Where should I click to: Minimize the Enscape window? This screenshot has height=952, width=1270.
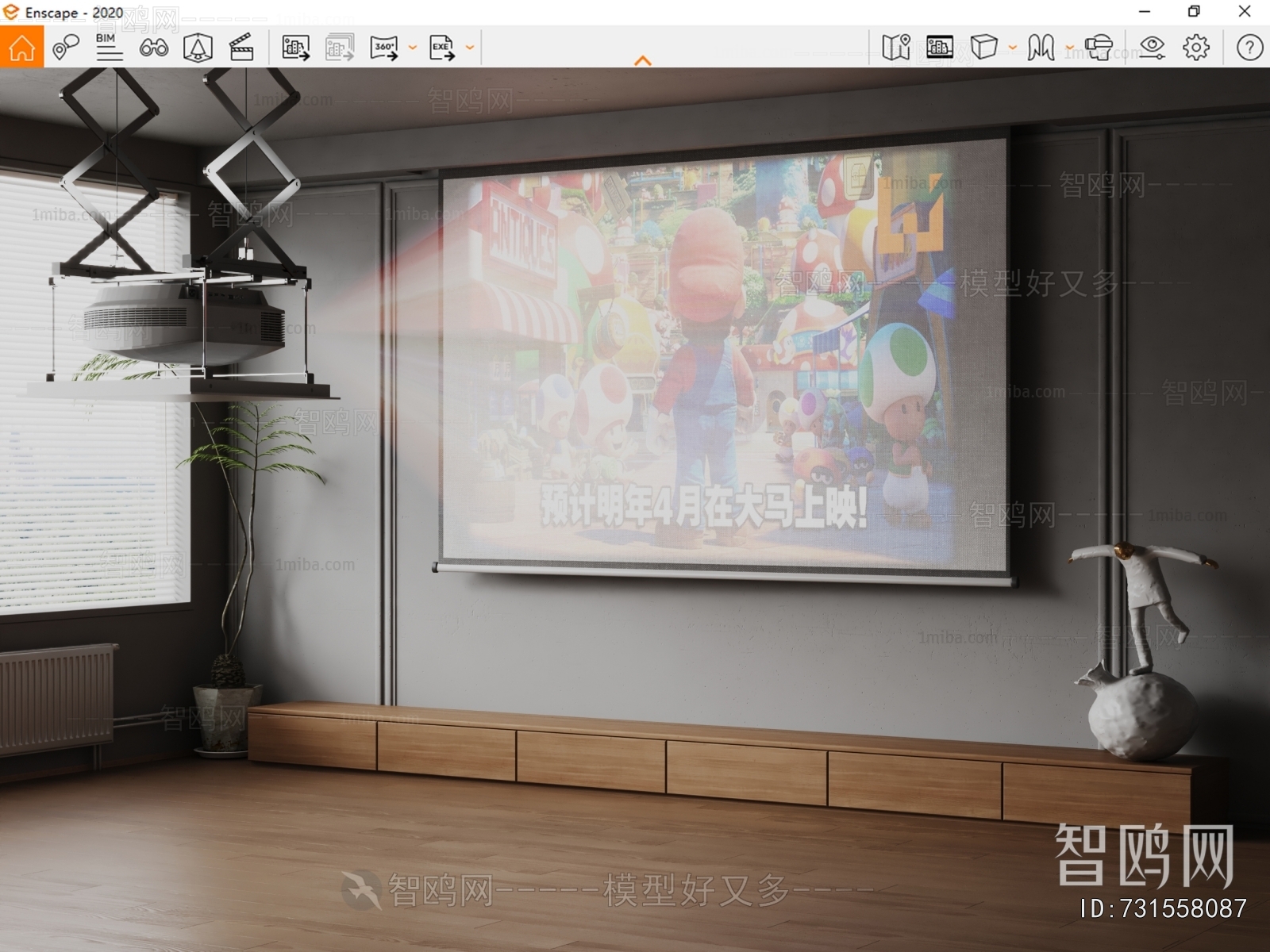click(x=1145, y=12)
